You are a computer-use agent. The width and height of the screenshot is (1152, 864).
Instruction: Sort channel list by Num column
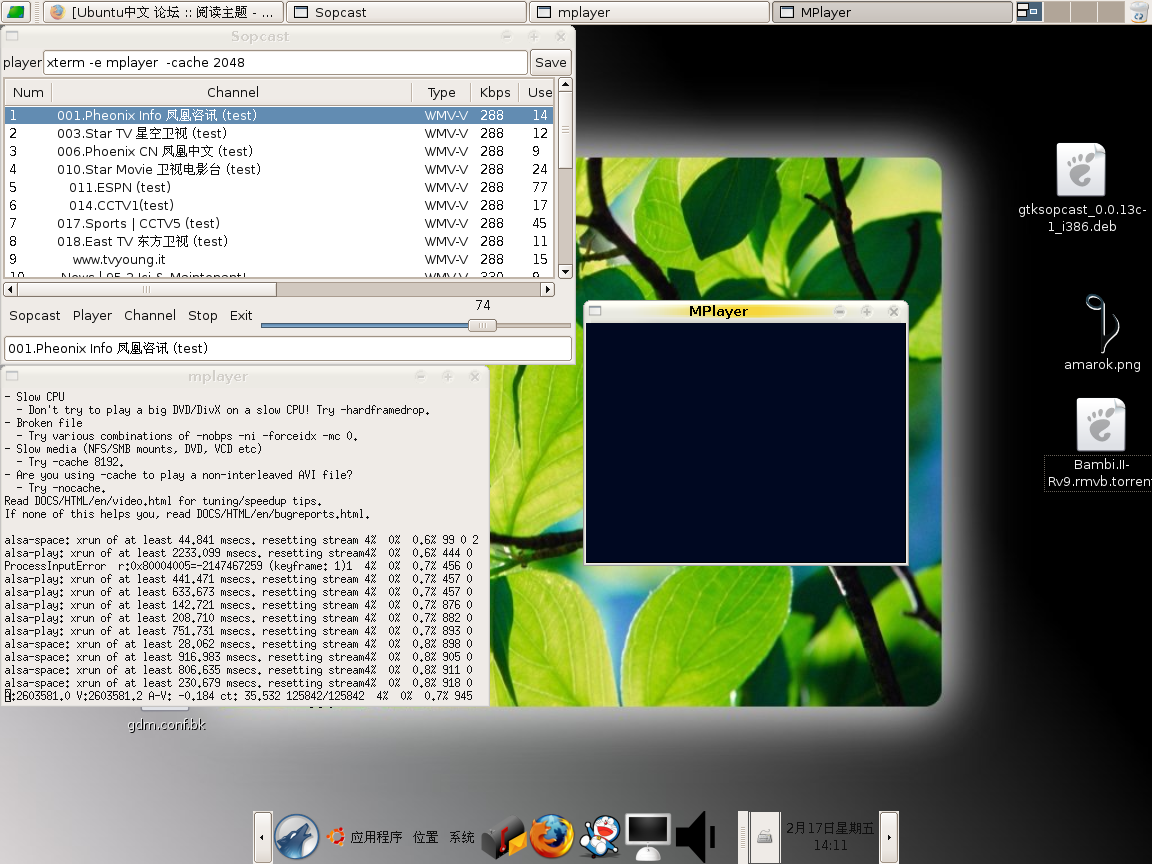pyautogui.click(x=28, y=92)
